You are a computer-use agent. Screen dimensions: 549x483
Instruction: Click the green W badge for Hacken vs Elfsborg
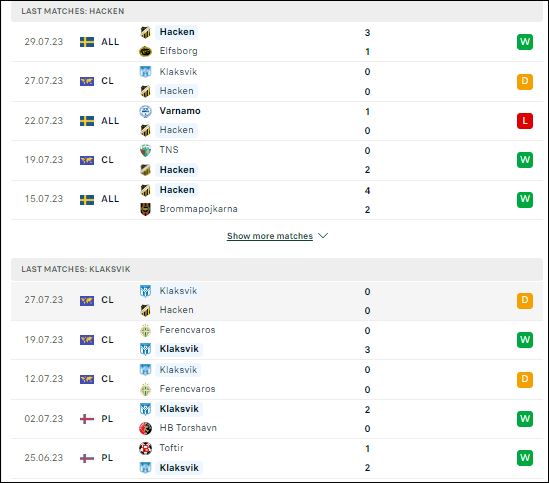coord(524,42)
